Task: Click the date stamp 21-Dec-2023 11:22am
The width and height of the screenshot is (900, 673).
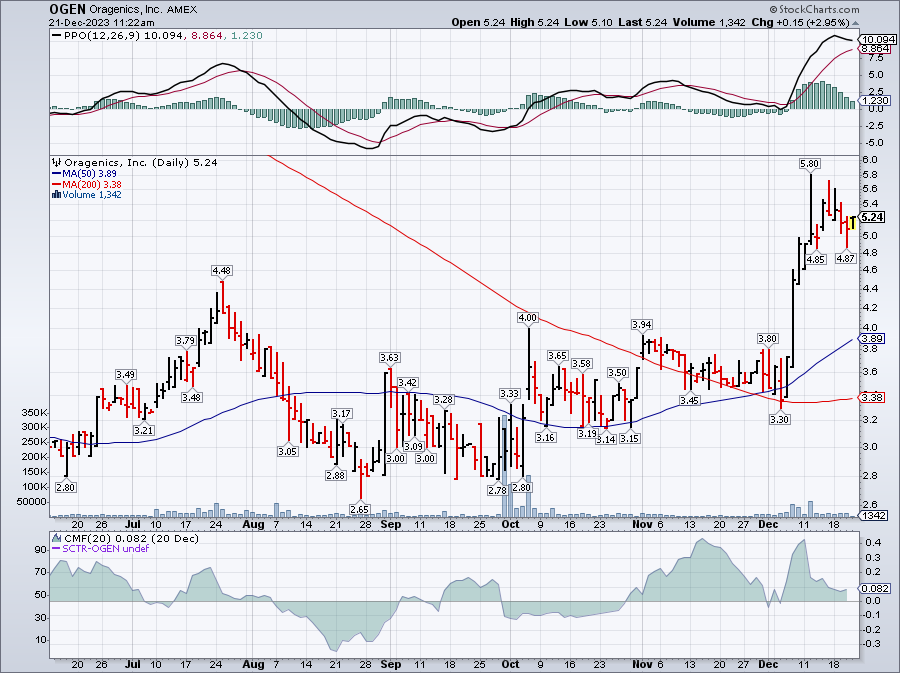Action: (x=102, y=22)
